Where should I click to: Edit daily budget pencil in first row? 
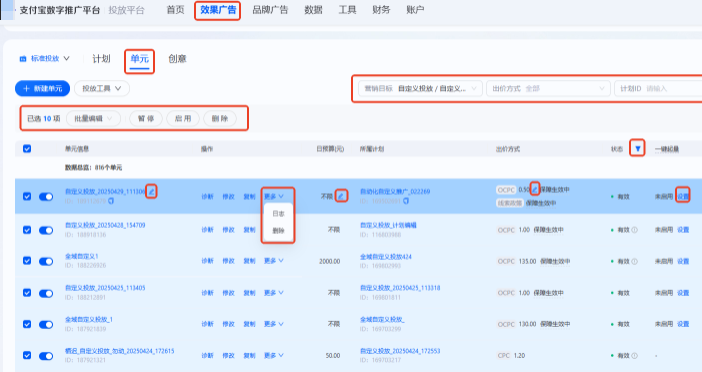pos(341,196)
